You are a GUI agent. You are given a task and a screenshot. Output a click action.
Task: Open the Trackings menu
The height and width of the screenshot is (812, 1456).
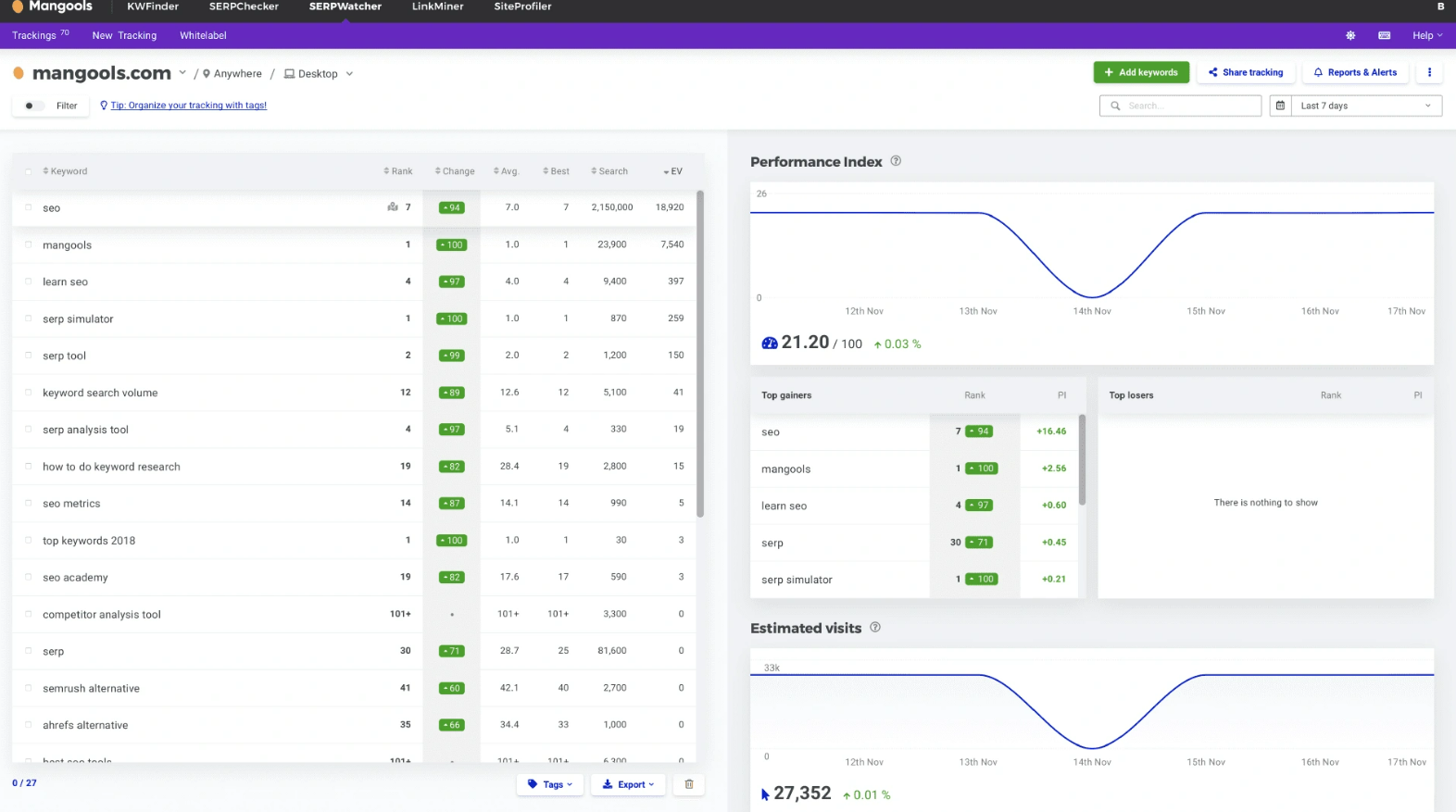pyautogui.click(x=40, y=35)
